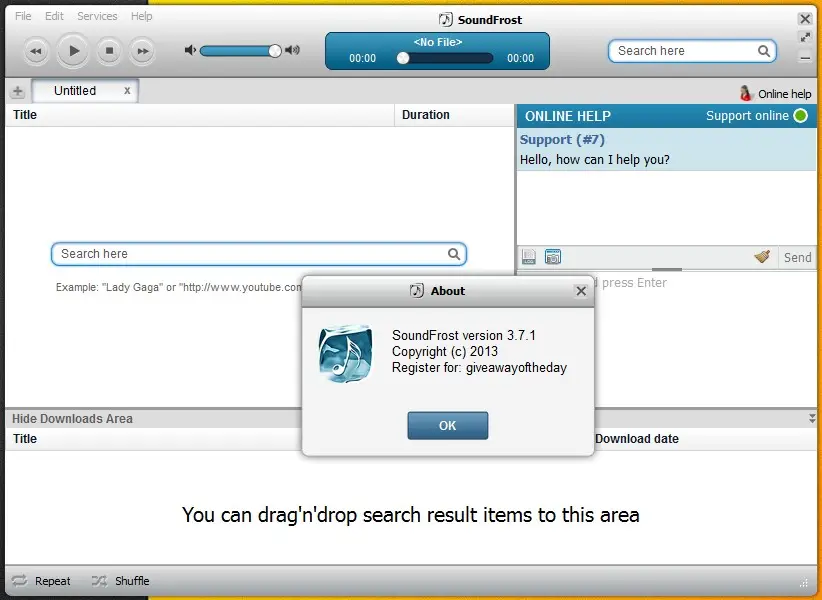This screenshot has height=600, width=822.
Task: Click the magnifier in central search box
Action: (454, 254)
